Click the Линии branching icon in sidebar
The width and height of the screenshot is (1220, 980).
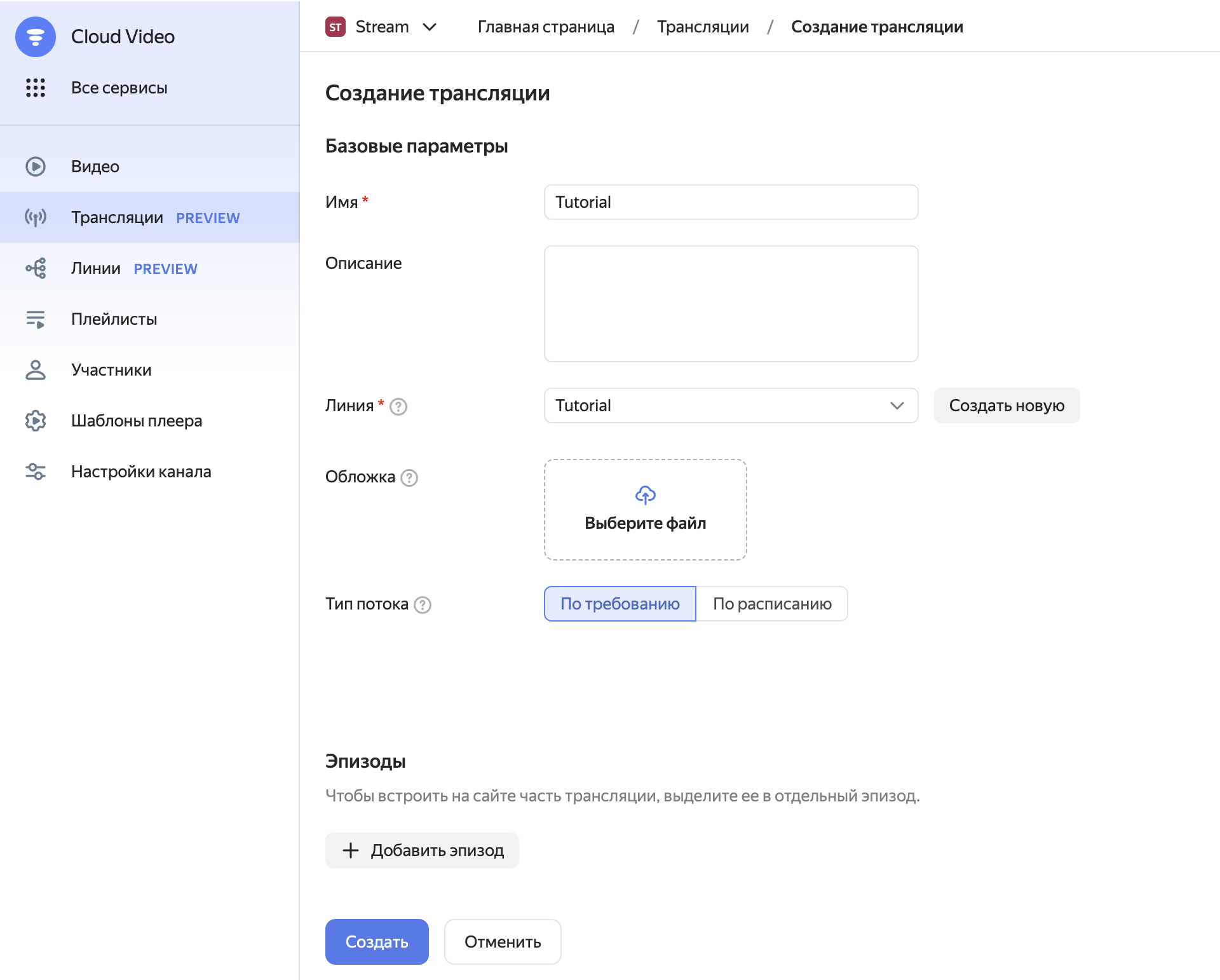click(36, 268)
